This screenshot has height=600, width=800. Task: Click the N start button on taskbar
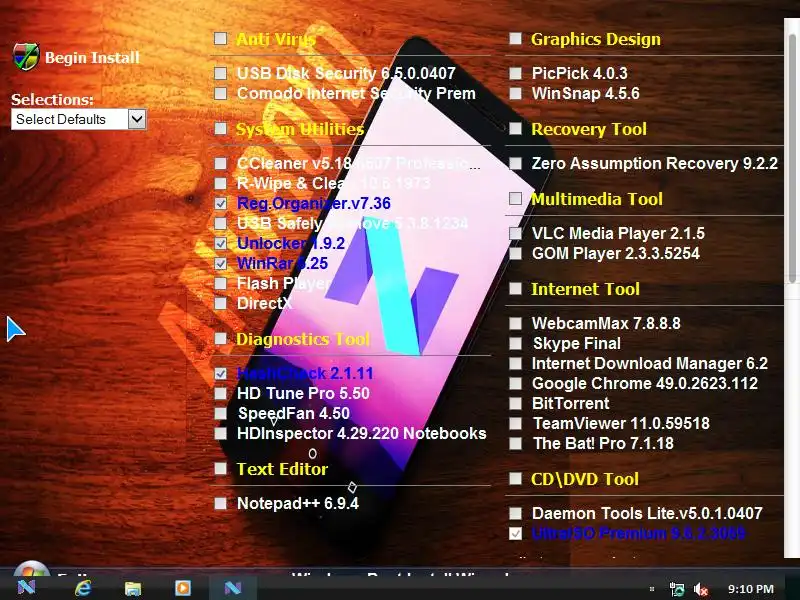27,587
